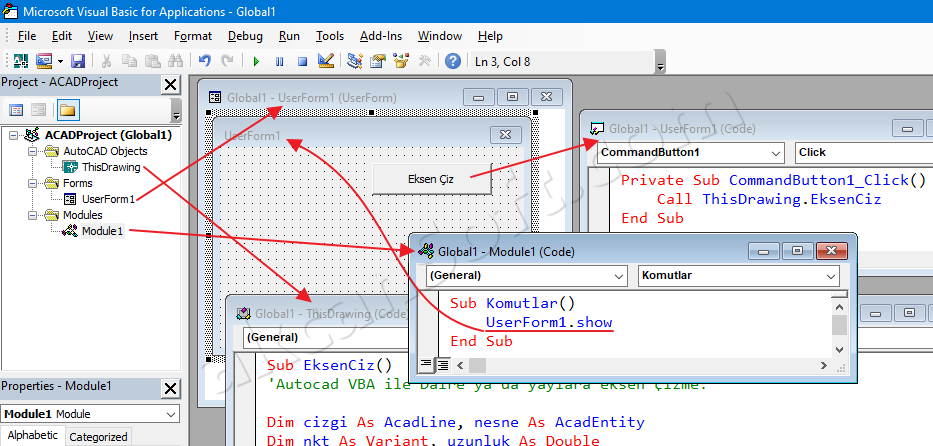Collapse the AutoCAD Objects folder

tap(32, 152)
